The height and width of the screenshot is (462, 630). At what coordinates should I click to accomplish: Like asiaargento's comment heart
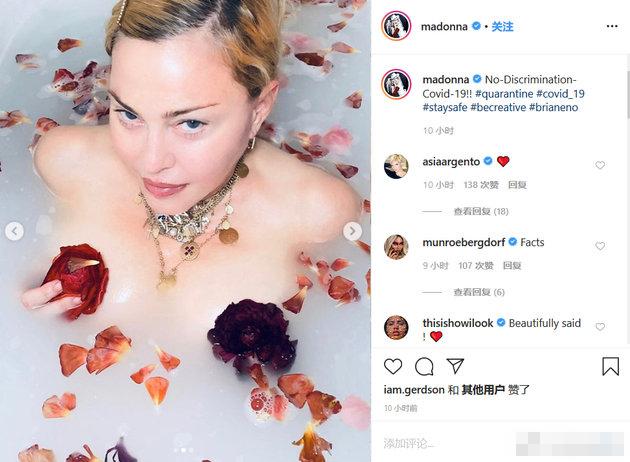coord(600,165)
